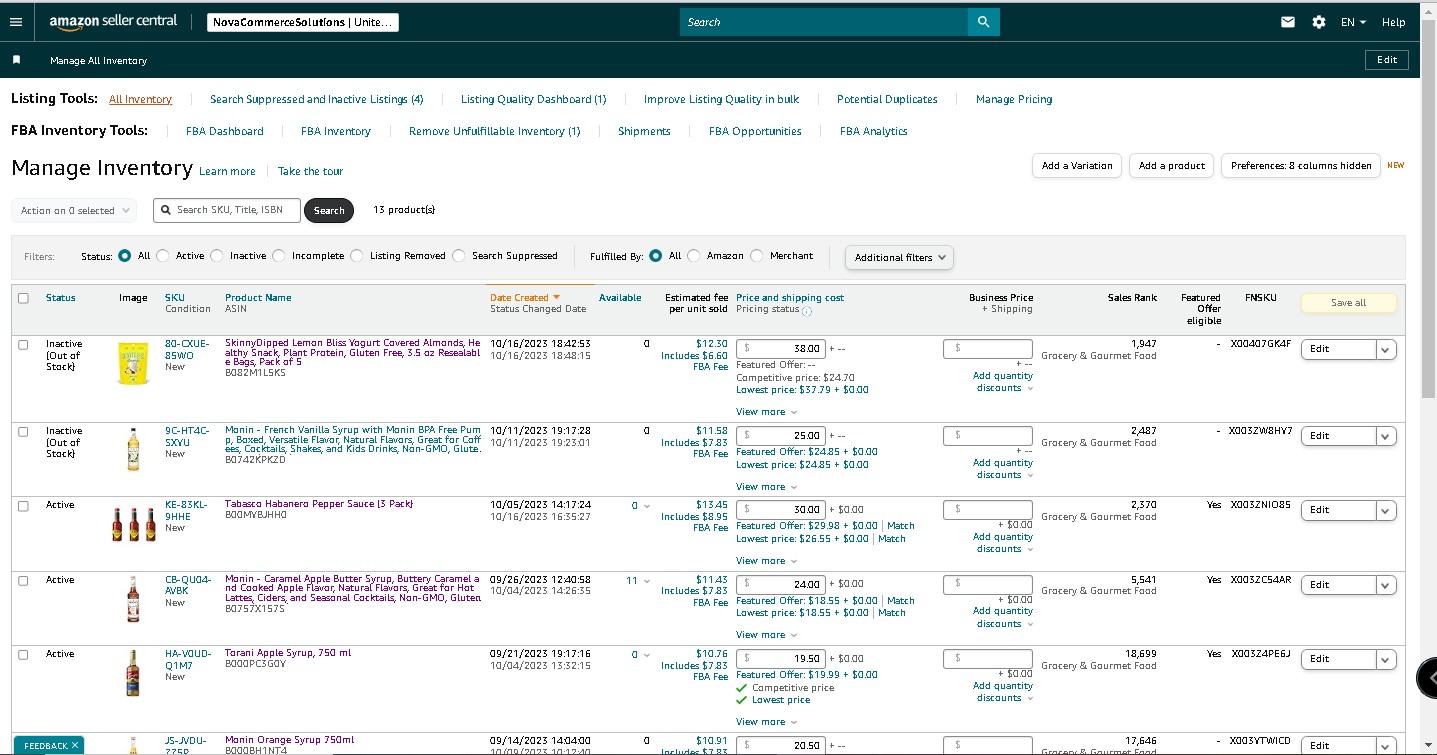This screenshot has height=755, width=1437.
Task: Open Monin Caramel Apple Butter Syrup image
Action: tap(133, 598)
